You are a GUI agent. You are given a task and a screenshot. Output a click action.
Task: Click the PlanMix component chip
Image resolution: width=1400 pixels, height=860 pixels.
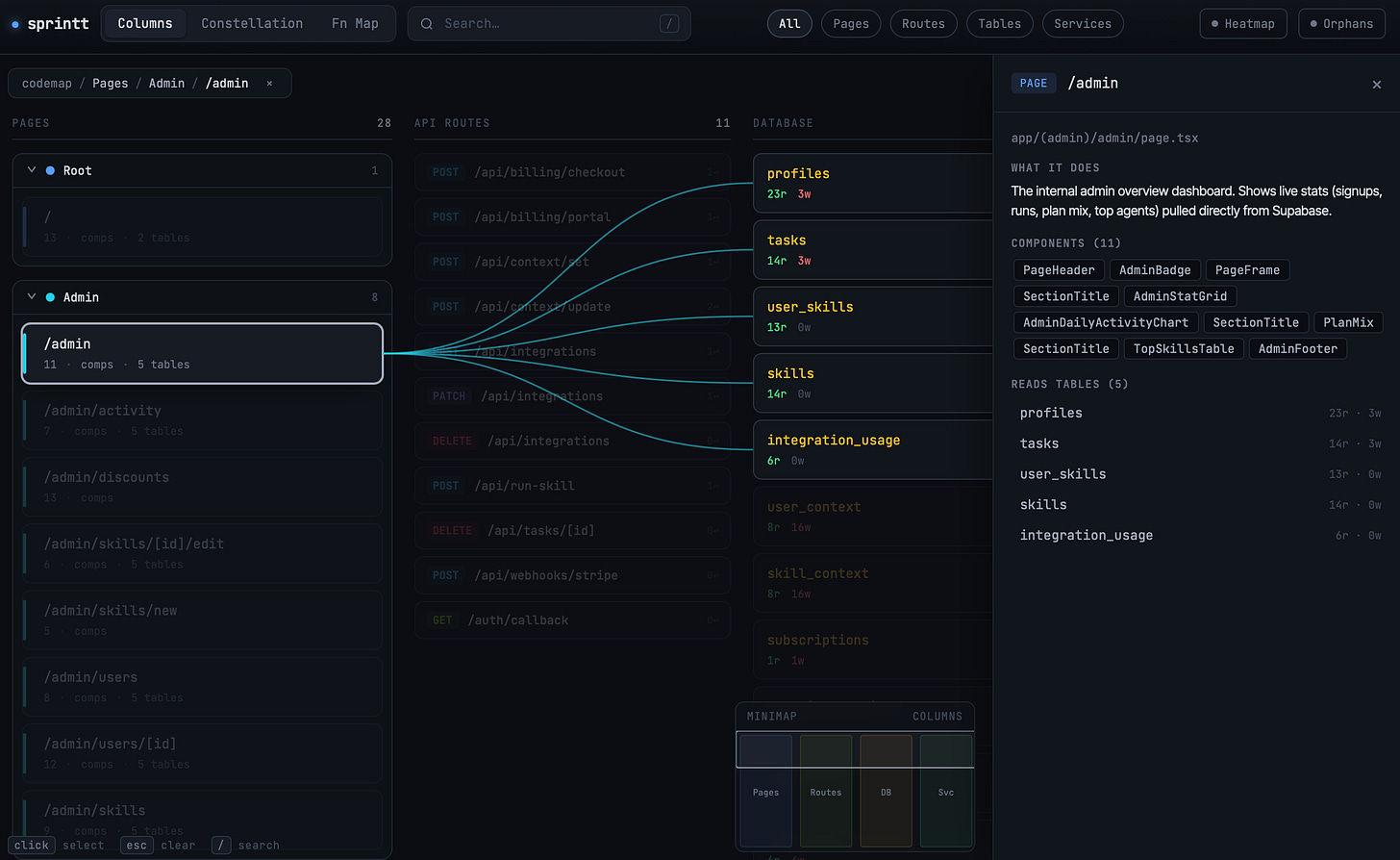1348,322
